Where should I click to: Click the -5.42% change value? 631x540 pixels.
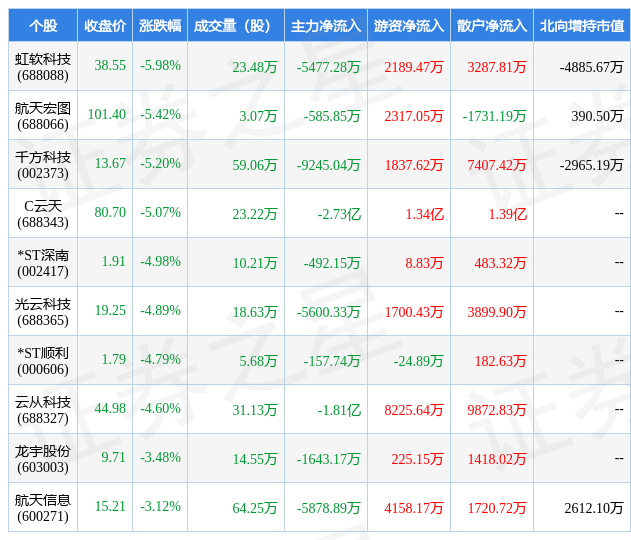(x=161, y=114)
